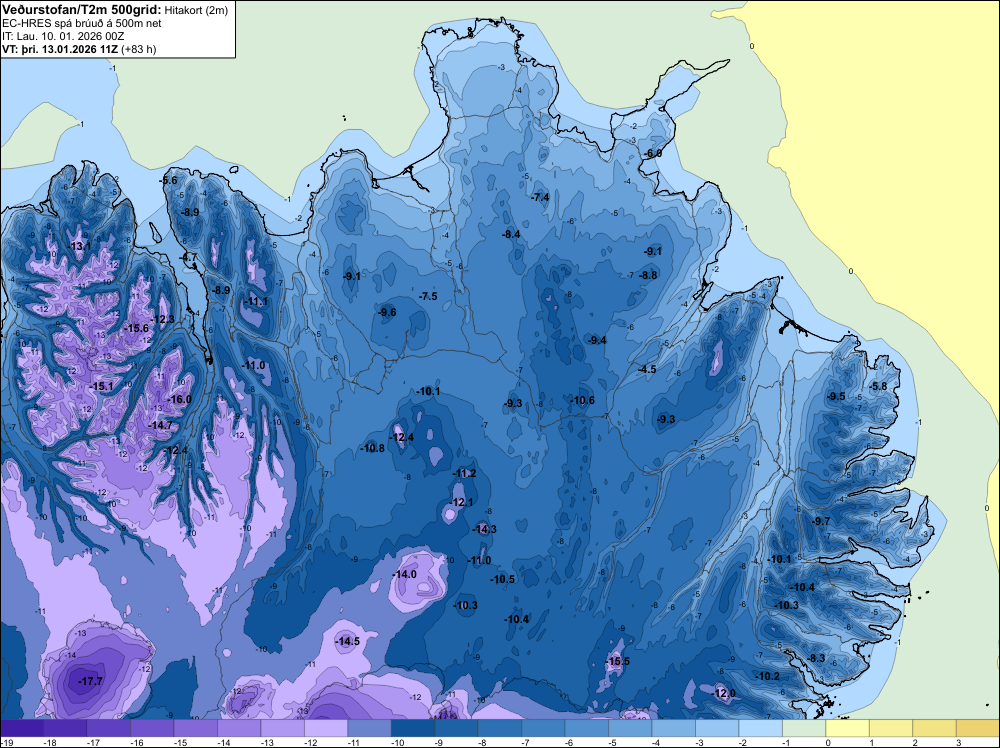The width and height of the screenshot is (1000, 748).
Task: Click the title 'Veðurstofan/T2m 500grid: Hitakort (2m)'
Action: 113,10
